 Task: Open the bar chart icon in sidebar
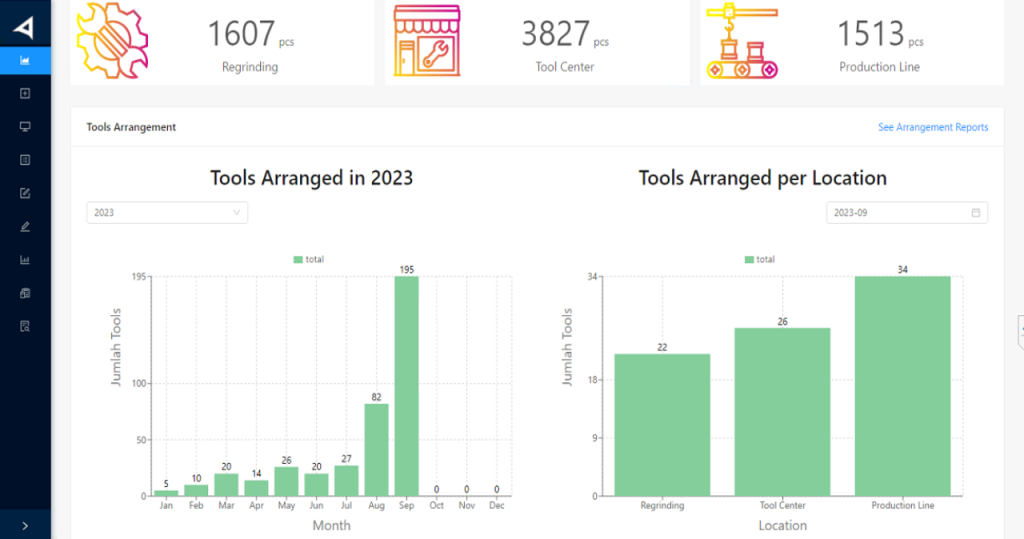(x=25, y=260)
